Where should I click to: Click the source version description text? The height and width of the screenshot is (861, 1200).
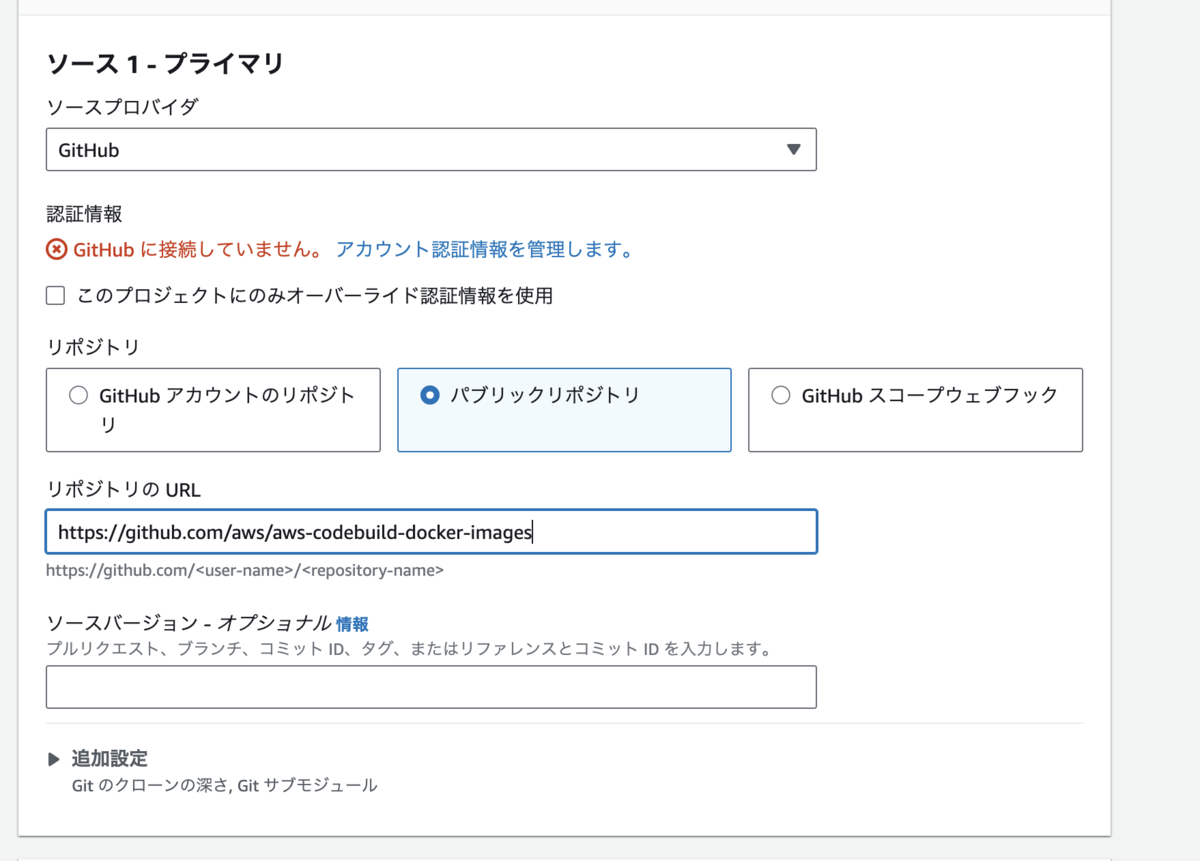pos(410,649)
